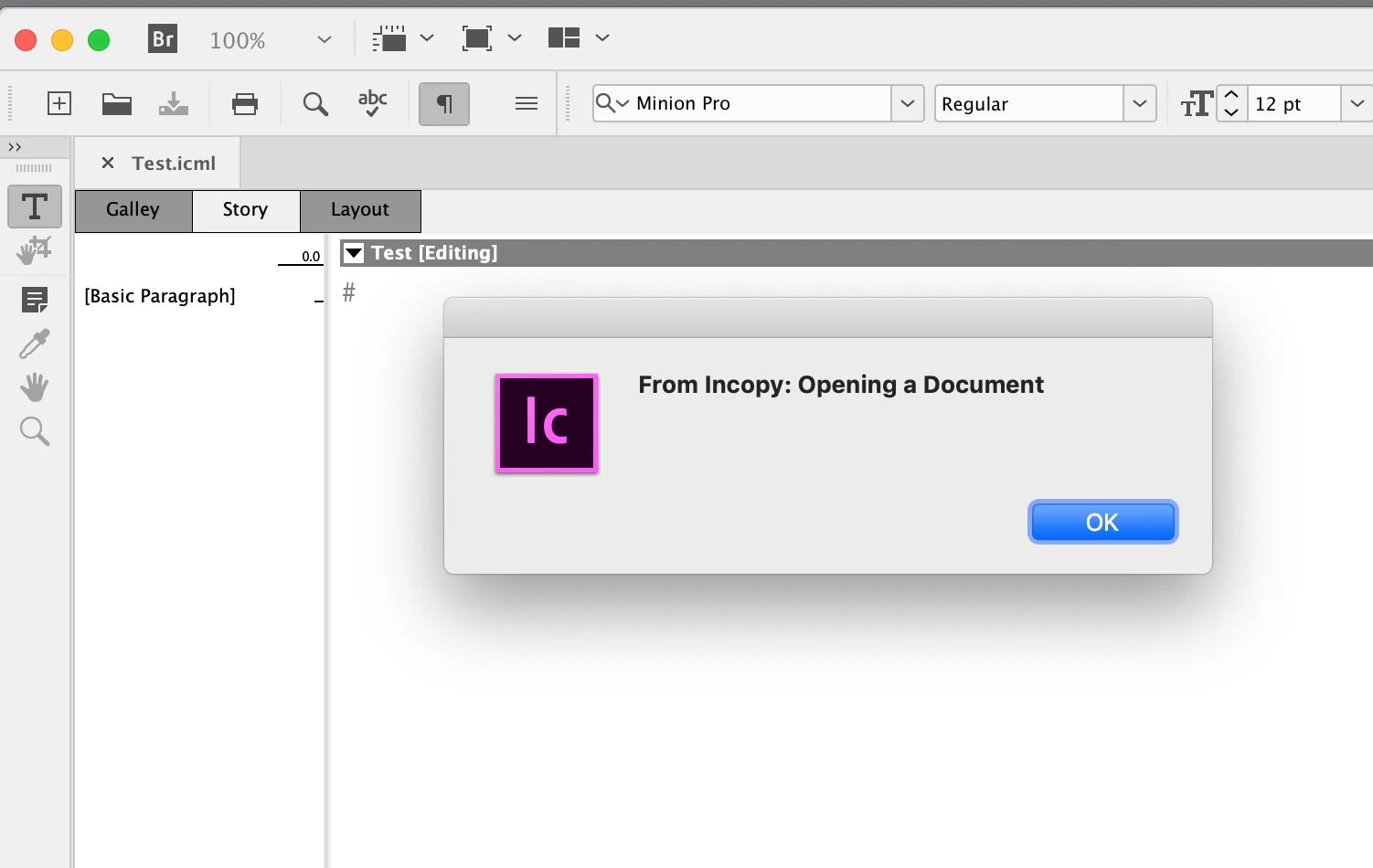The width and height of the screenshot is (1373, 868).
Task: Click the screen mode icon
Action: [477, 38]
